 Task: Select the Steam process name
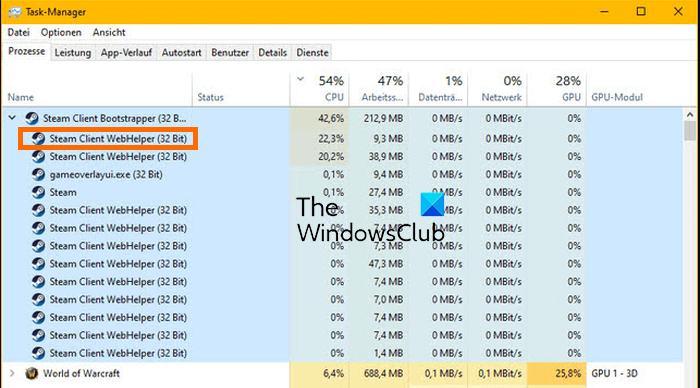(x=63, y=192)
